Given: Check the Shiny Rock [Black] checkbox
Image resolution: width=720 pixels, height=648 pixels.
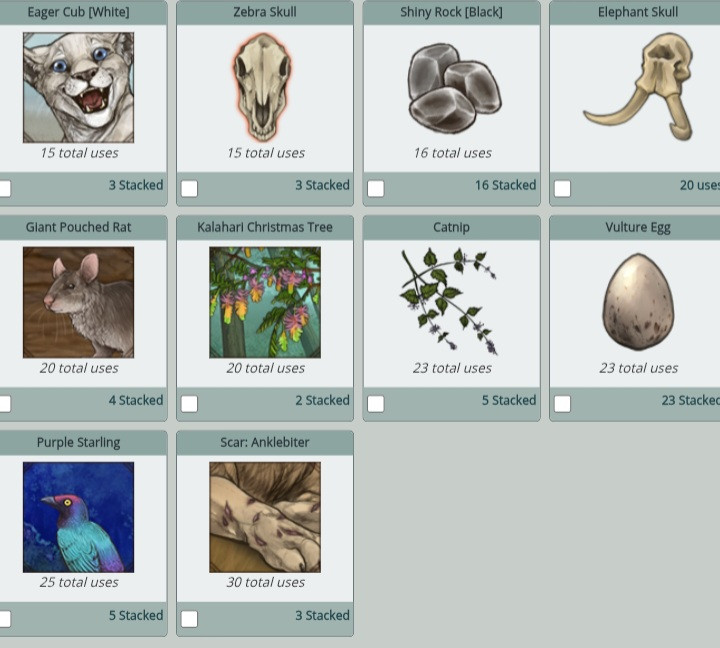Looking at the screenshot, I should click(x=376, y=189).
